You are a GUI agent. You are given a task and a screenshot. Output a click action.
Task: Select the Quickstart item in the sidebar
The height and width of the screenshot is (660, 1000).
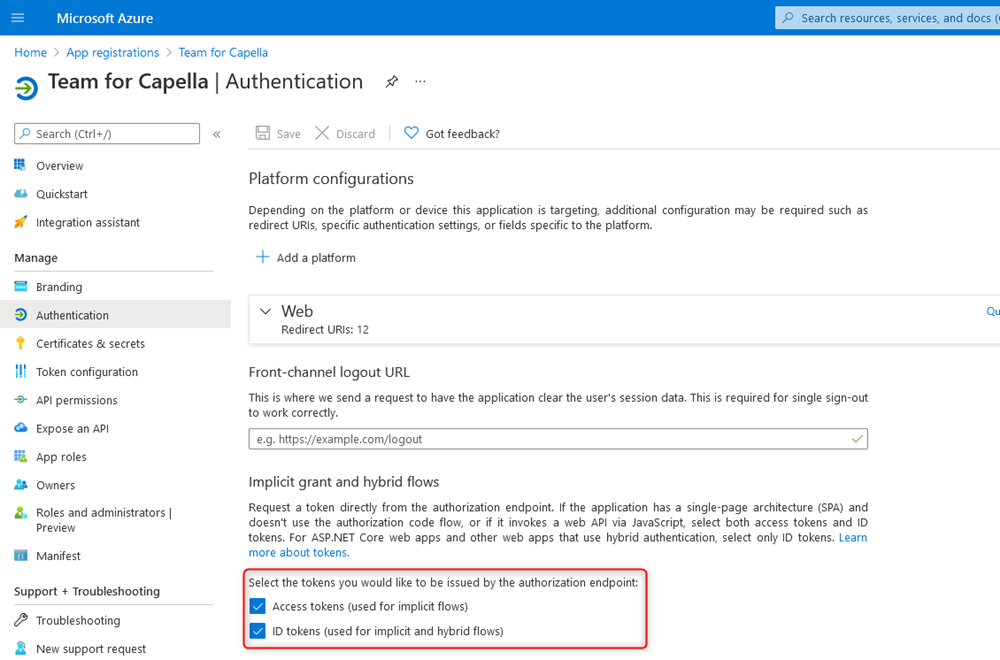[x=63, y=194]
